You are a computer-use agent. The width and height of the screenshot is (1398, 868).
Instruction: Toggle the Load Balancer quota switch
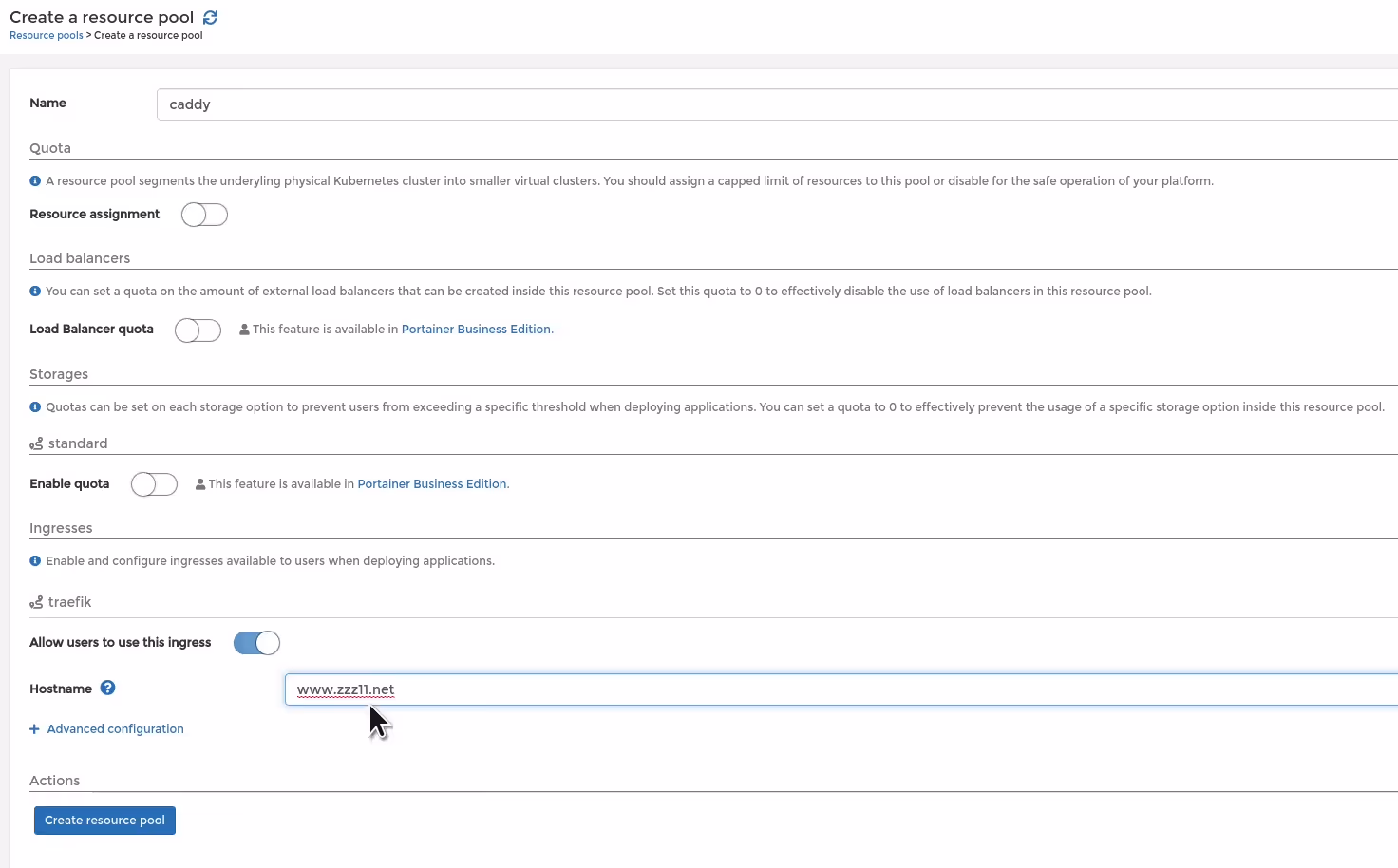pos(198,330)
